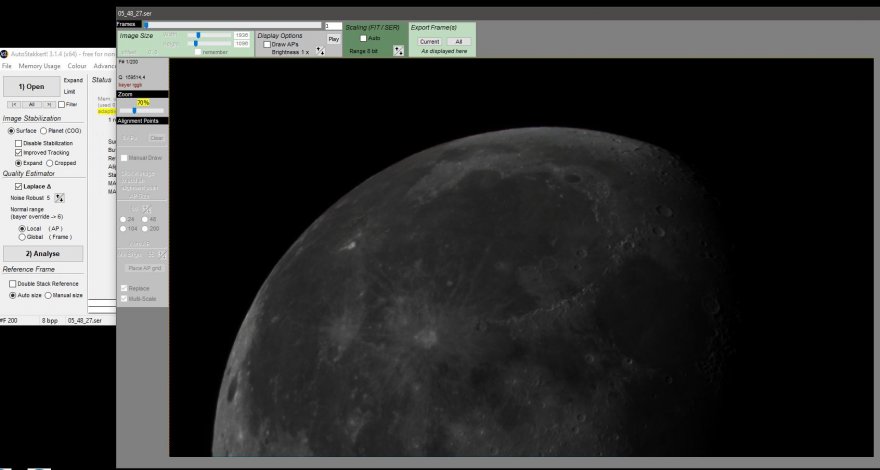Screen dimensions: 880x470
Task: Choose the Expand radio option
Action: pos(19,163)
